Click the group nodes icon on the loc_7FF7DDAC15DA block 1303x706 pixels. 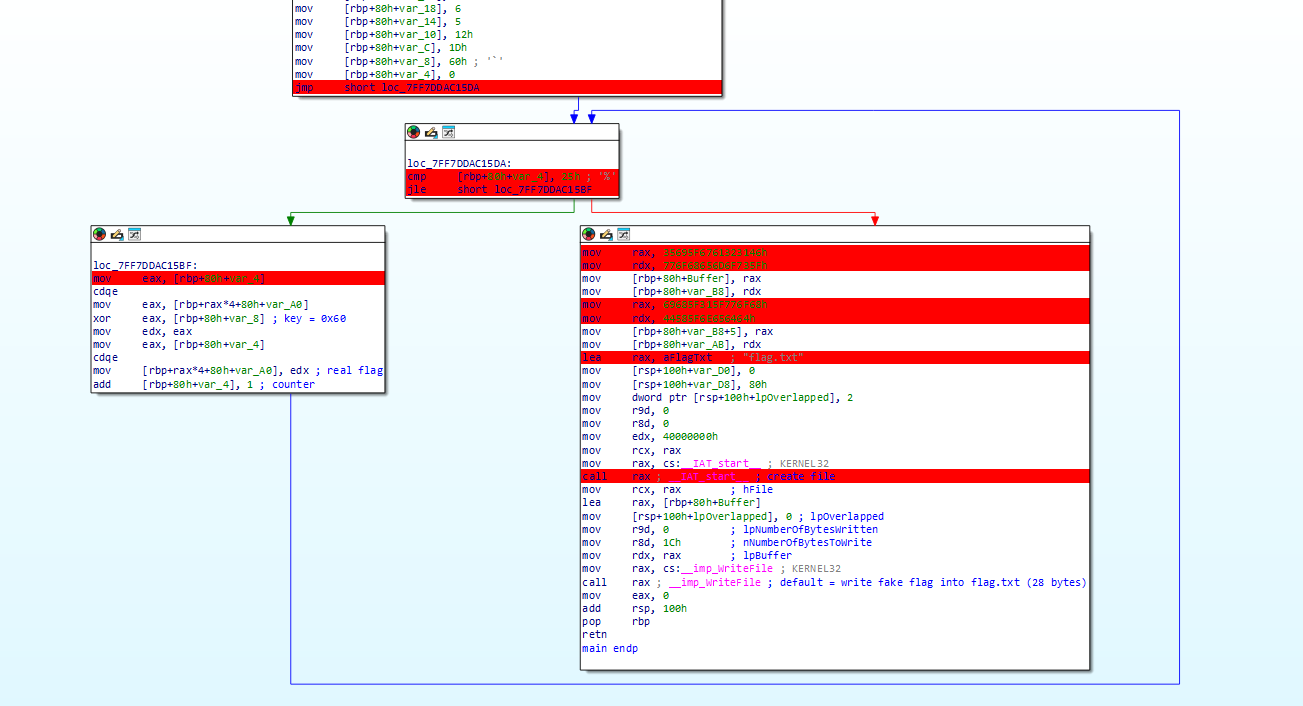coord(448,132)
